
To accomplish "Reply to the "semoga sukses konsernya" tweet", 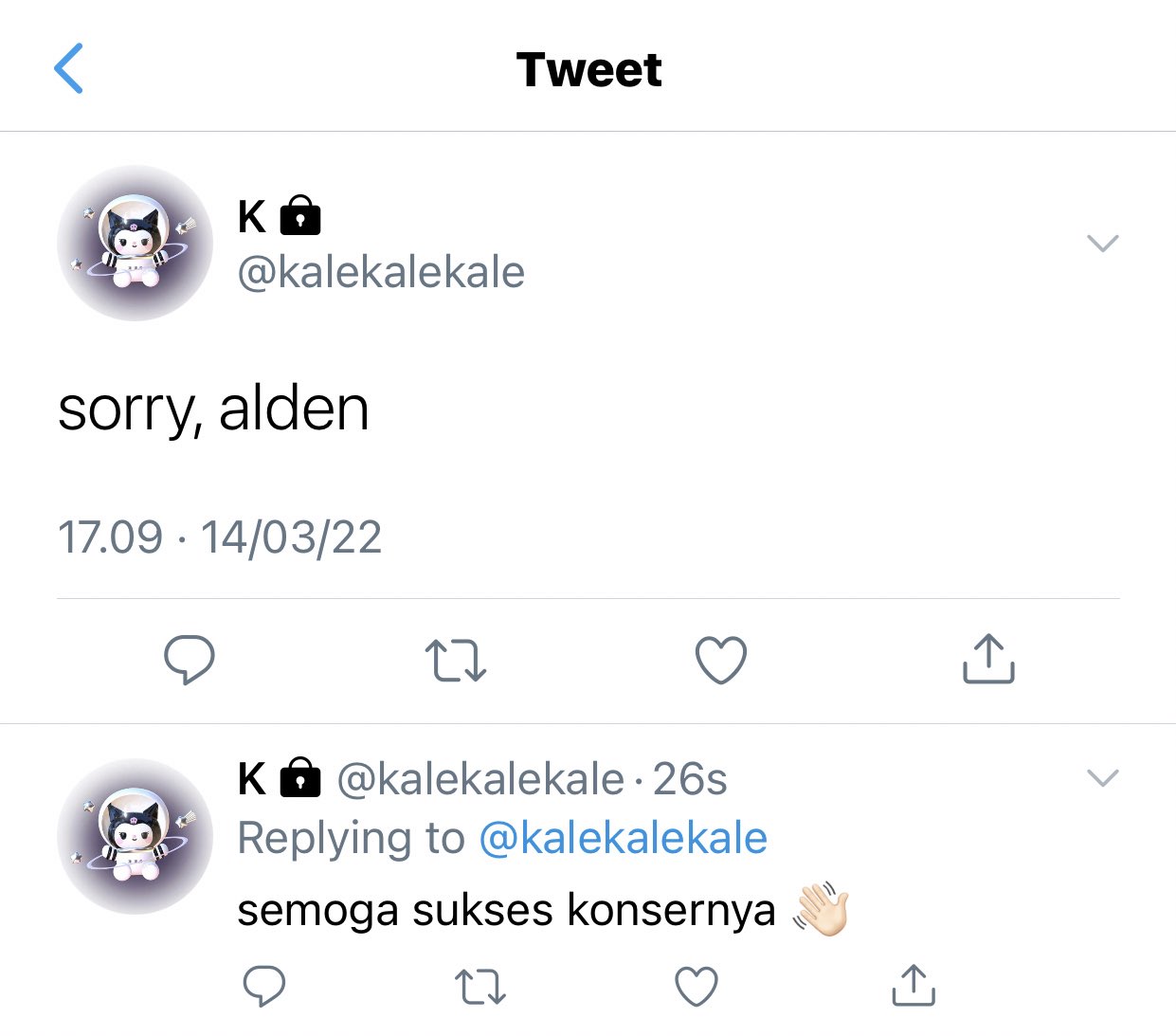I will (264, 987).
